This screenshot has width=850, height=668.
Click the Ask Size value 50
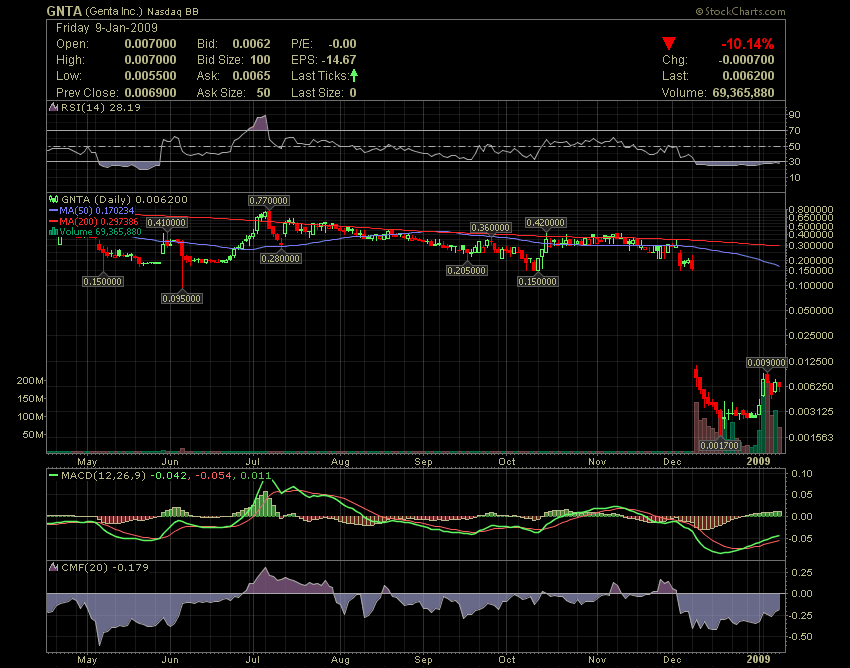[263, 93]
